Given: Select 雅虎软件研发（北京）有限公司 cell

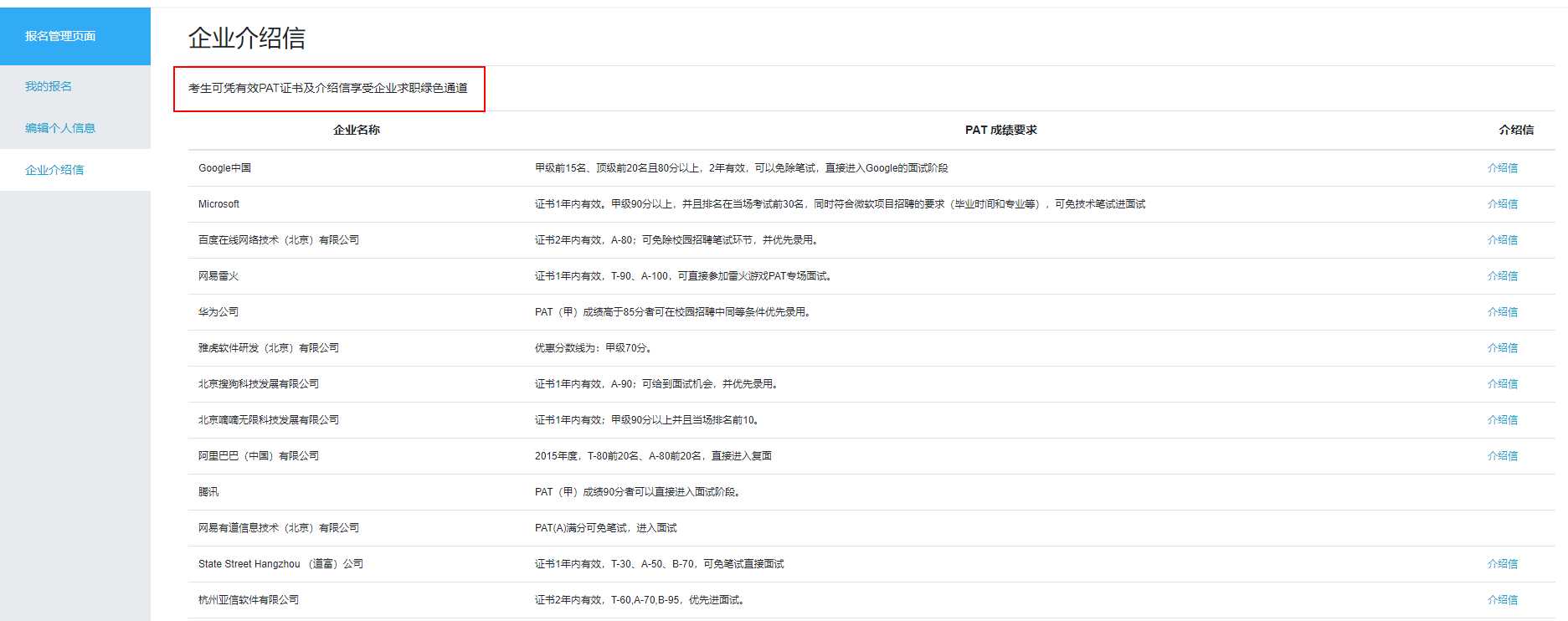Looking at the screenshot, I should (x=269, y=348).
